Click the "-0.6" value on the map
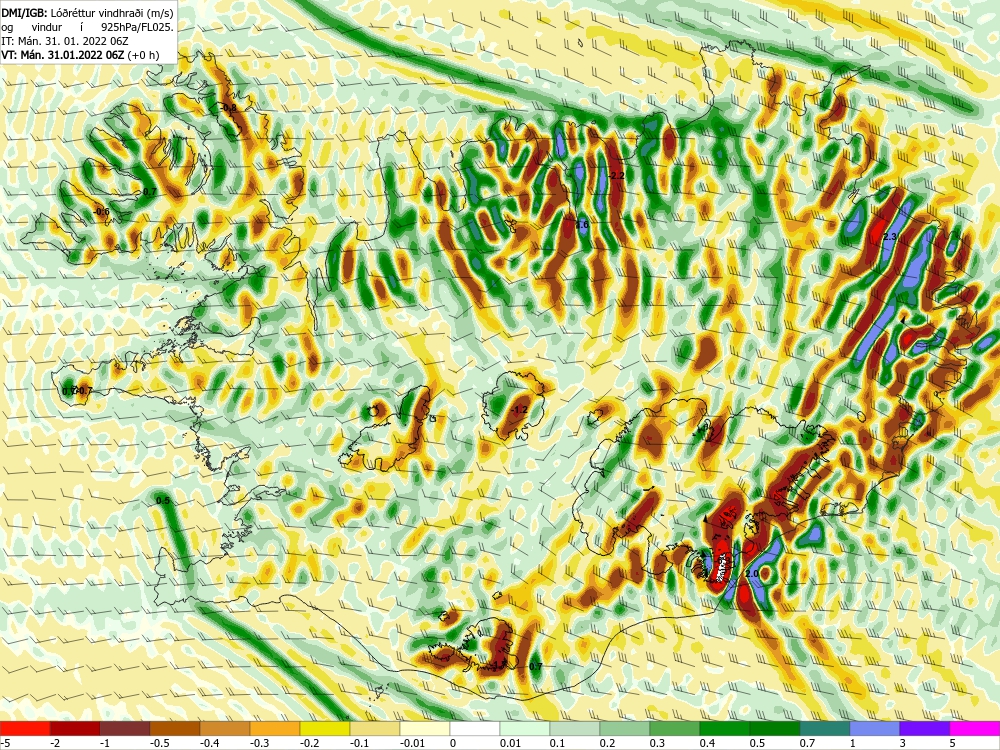 (101, 212)
